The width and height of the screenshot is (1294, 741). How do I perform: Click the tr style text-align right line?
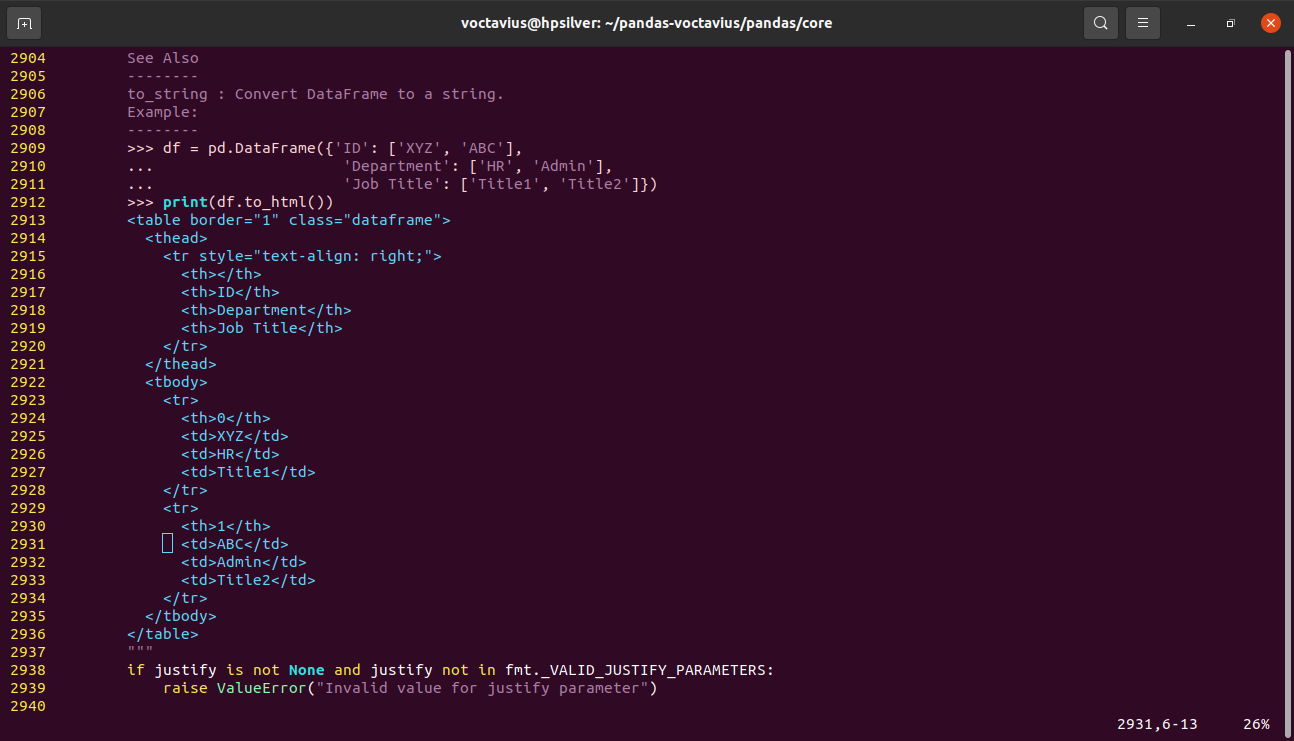[302, 256]
